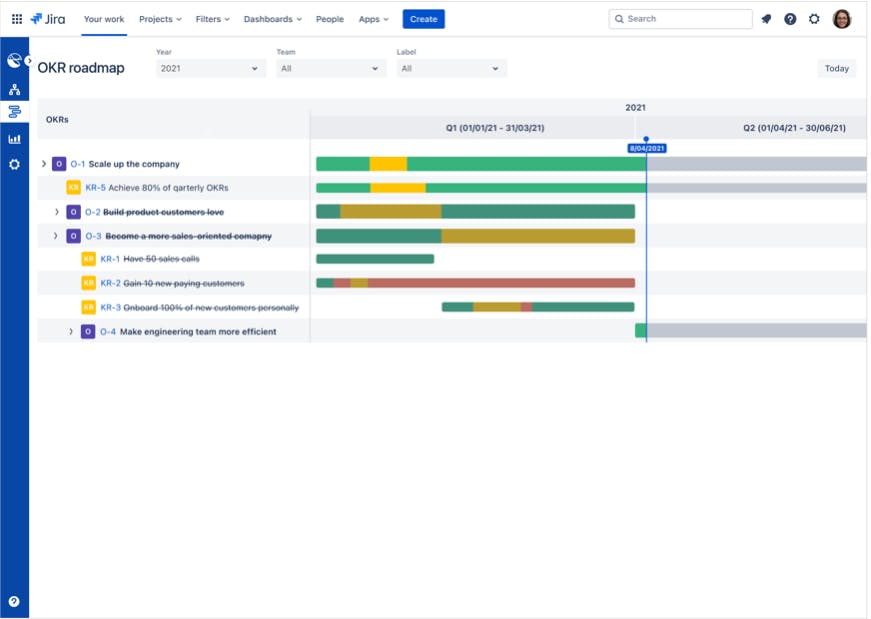Click 'Make engineering team more efficient' text
This screenshot has height=619, width=871.
tap(198, 332)
